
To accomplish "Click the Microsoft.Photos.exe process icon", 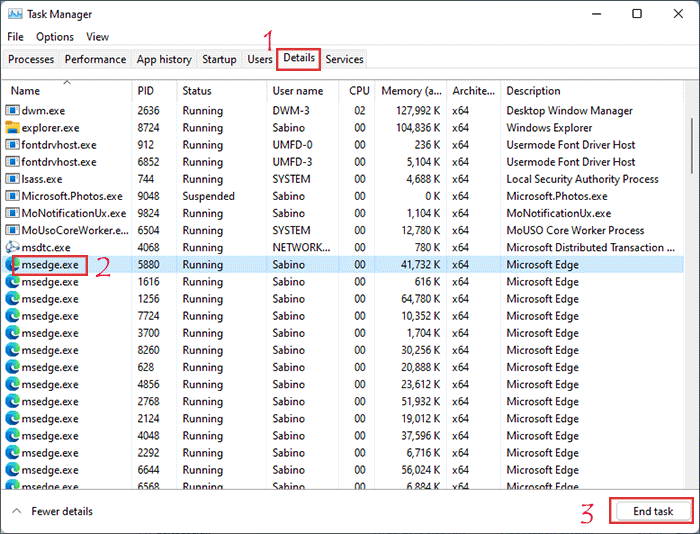I will pyautogui.click(x=12, y=196).
